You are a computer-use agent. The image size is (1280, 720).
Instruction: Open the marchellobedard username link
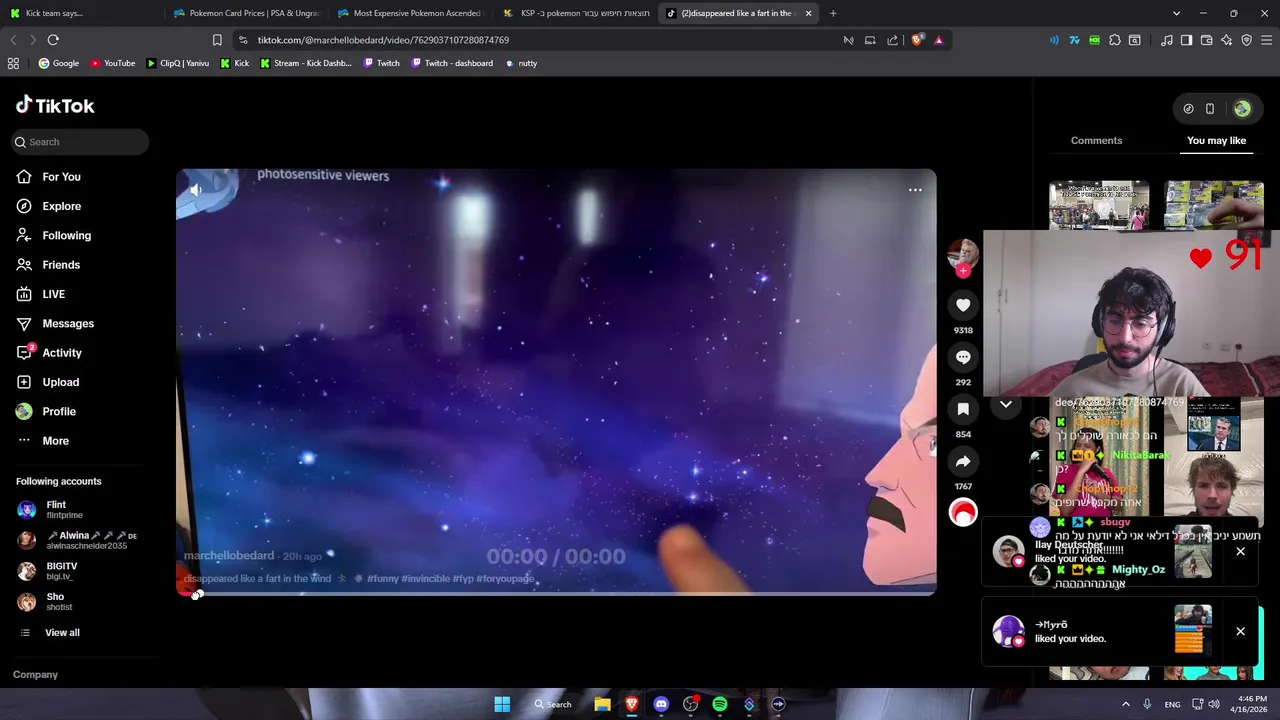point(229,556)
